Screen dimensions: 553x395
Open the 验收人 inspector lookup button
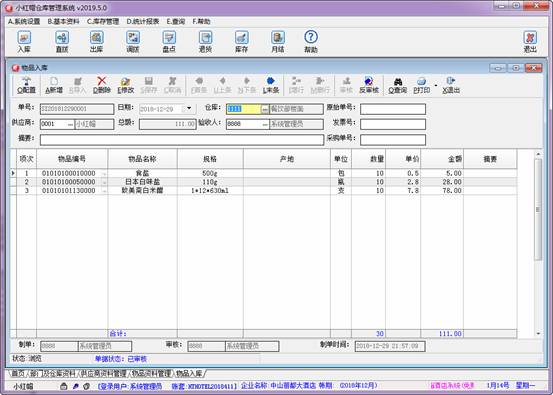(x=265, y=124)
